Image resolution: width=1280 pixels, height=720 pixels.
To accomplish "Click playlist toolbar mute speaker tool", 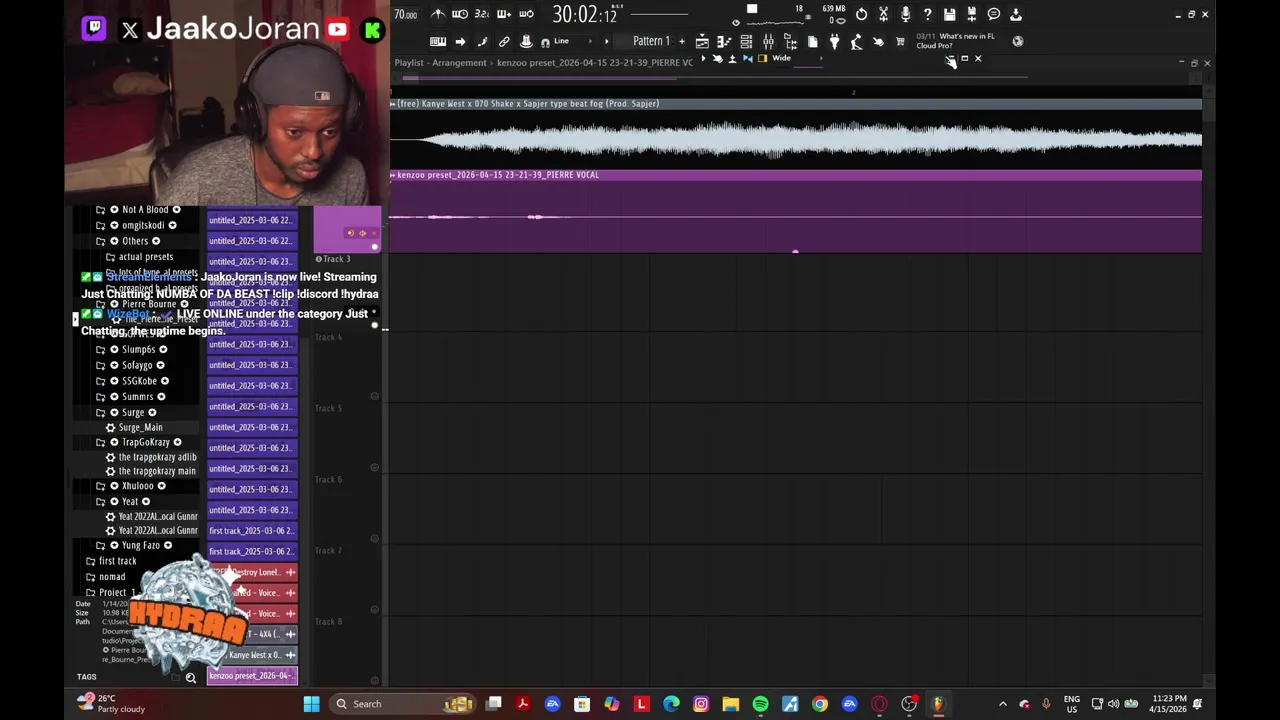I will [747, 59].
